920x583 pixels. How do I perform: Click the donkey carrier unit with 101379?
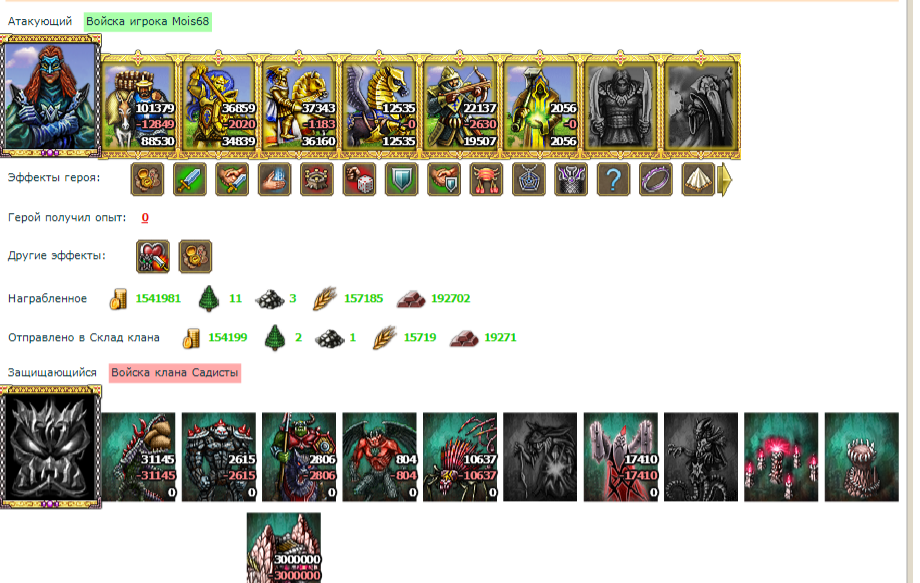click(138, 106)
